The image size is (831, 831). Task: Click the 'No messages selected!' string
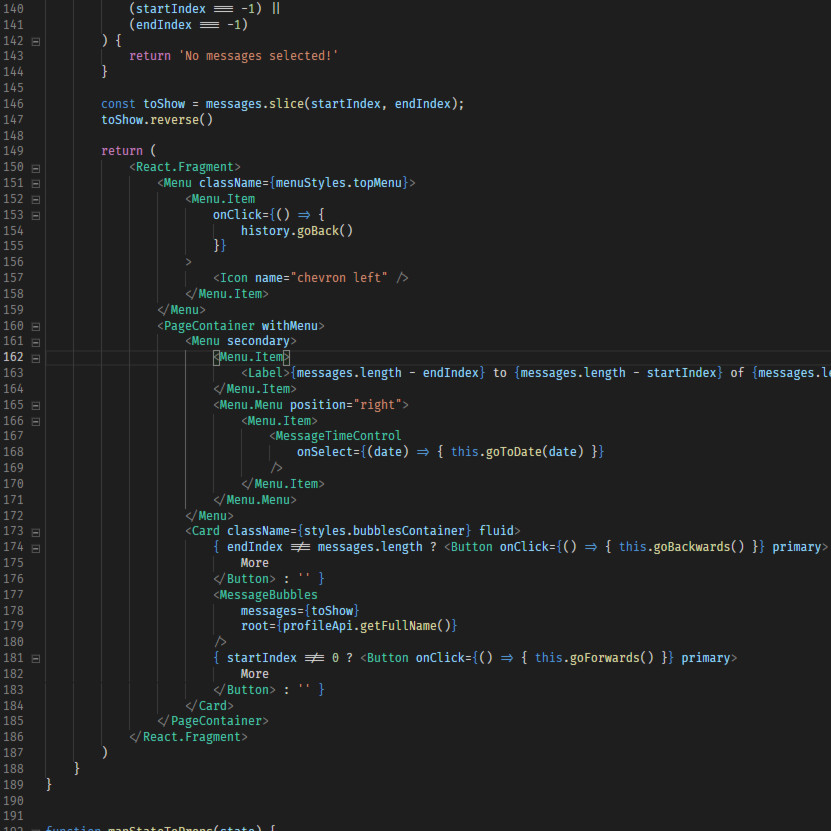[258, 57]
